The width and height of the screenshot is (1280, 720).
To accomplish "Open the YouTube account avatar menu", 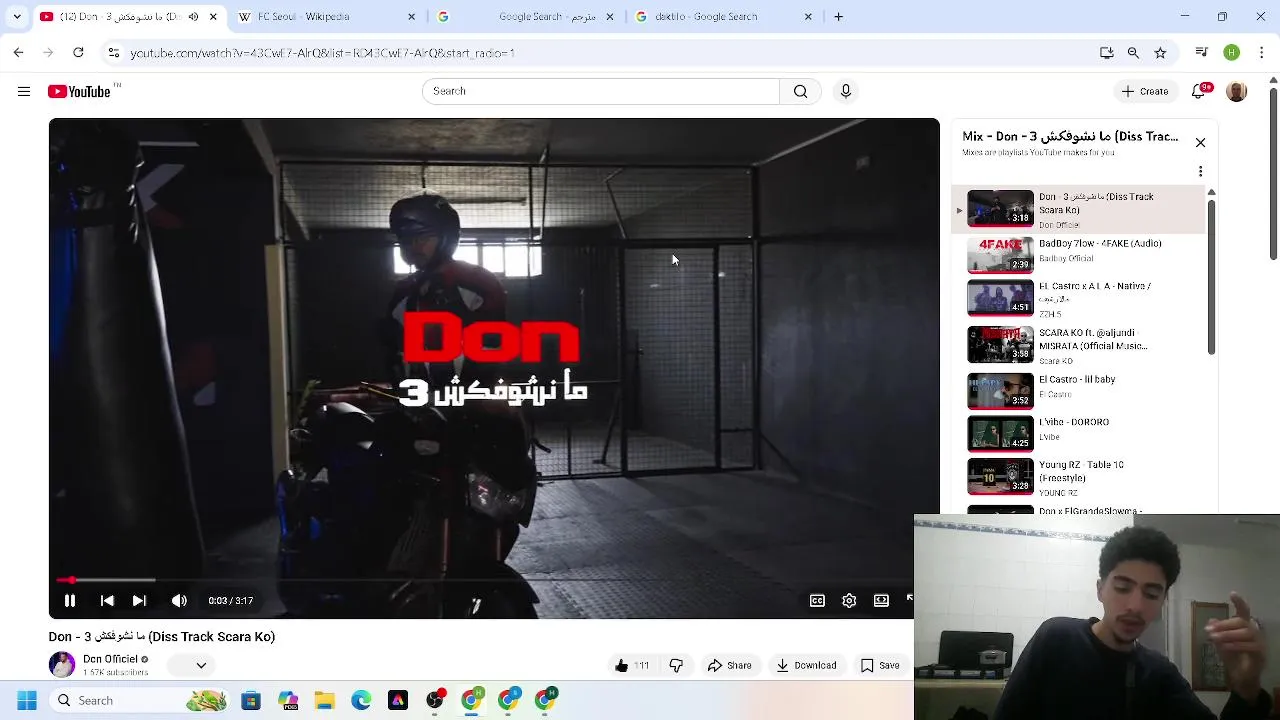I will (1237, 91).
